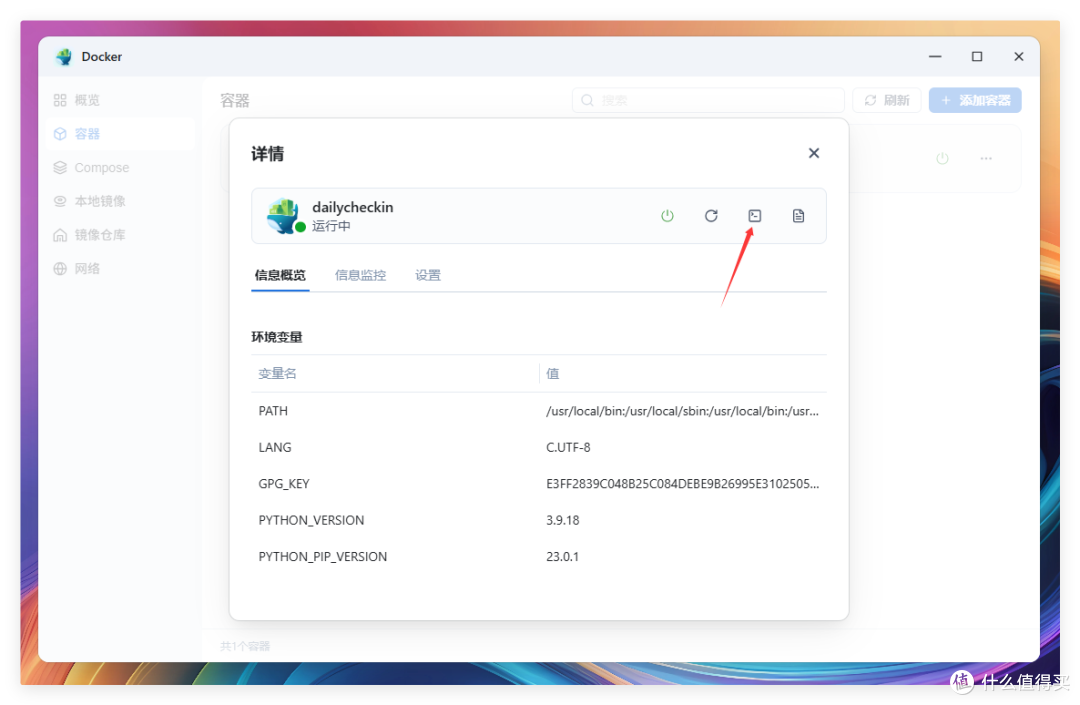Open 网络 in the sidebar
This screenshot has height=705, width=1080.
(87, 268)
